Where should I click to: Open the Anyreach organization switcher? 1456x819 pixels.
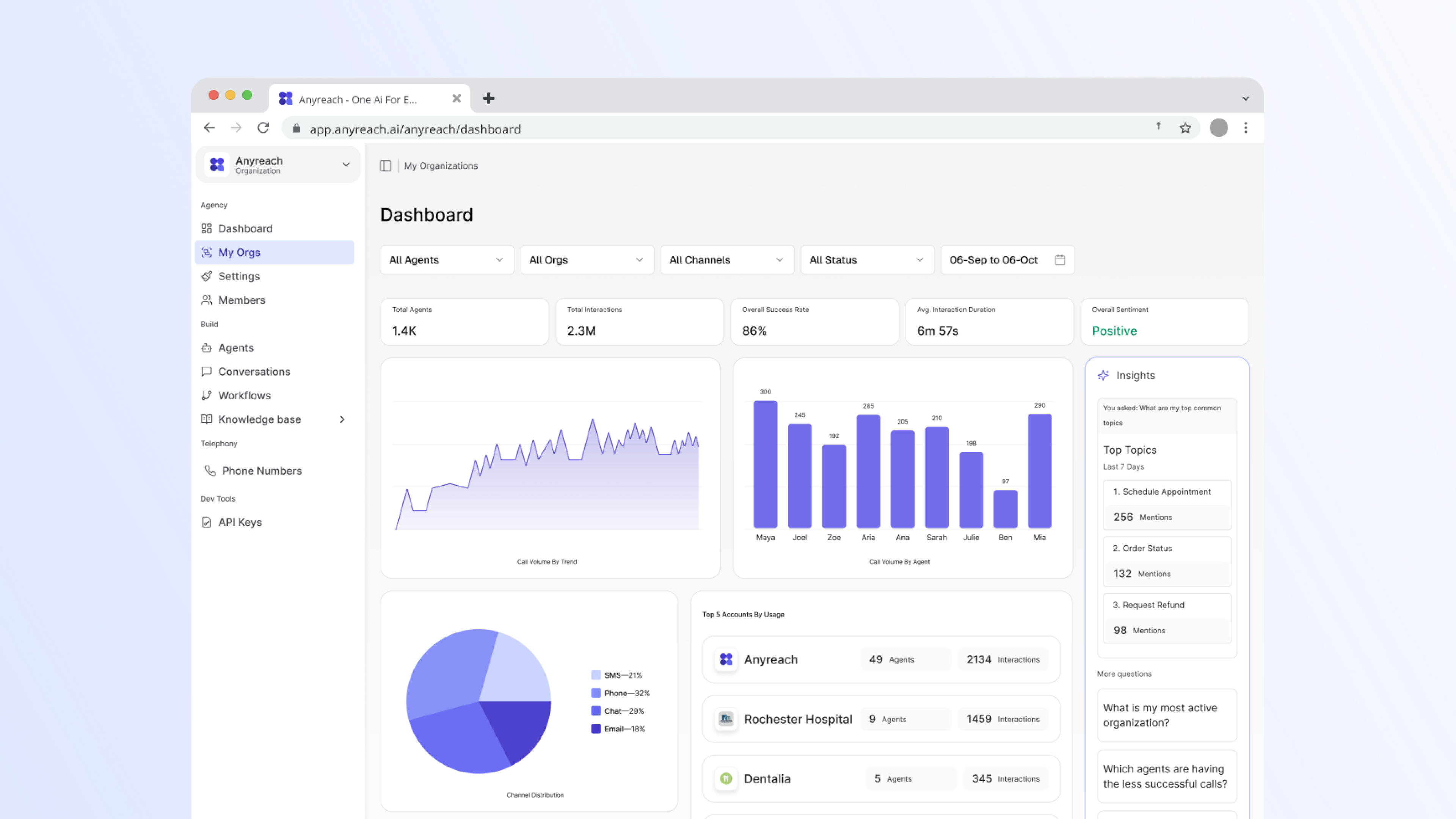(278, 165)
